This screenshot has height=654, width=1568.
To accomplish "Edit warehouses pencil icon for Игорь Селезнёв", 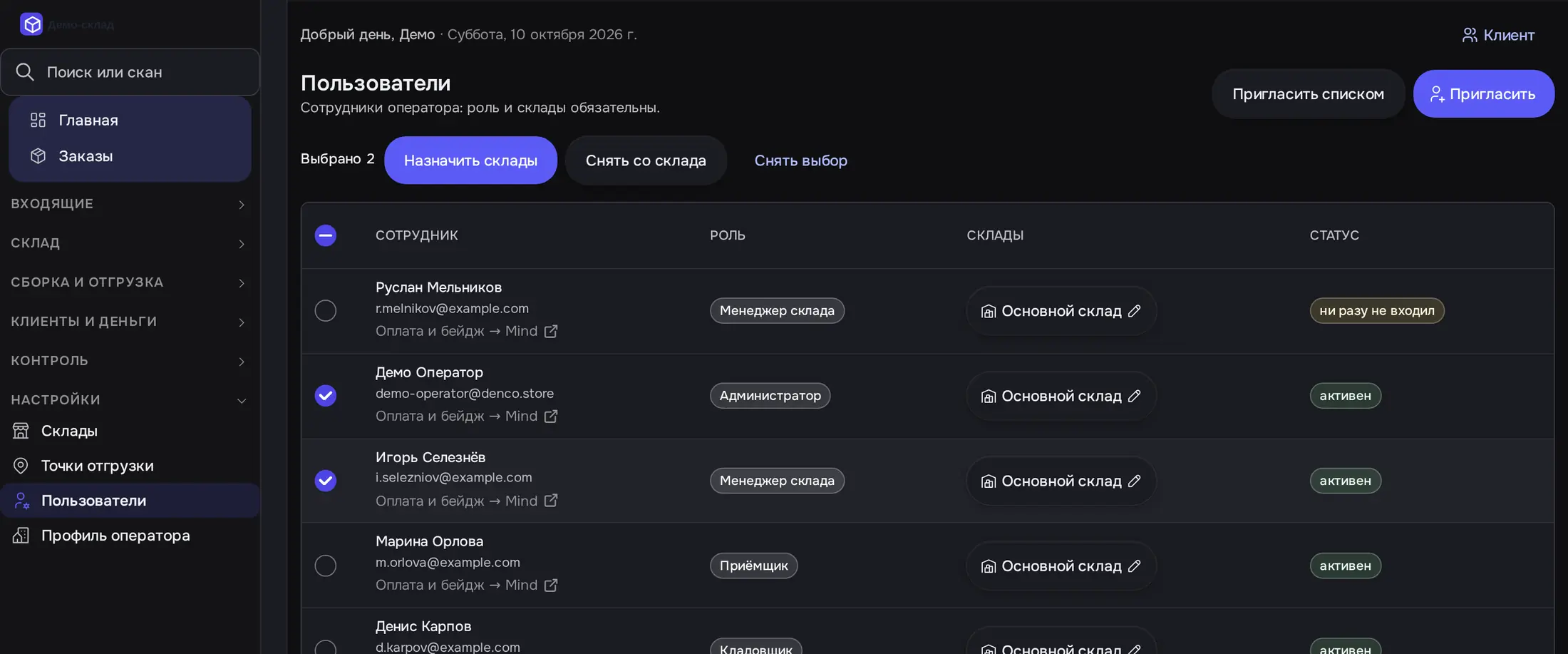I will click(1135, 481).
